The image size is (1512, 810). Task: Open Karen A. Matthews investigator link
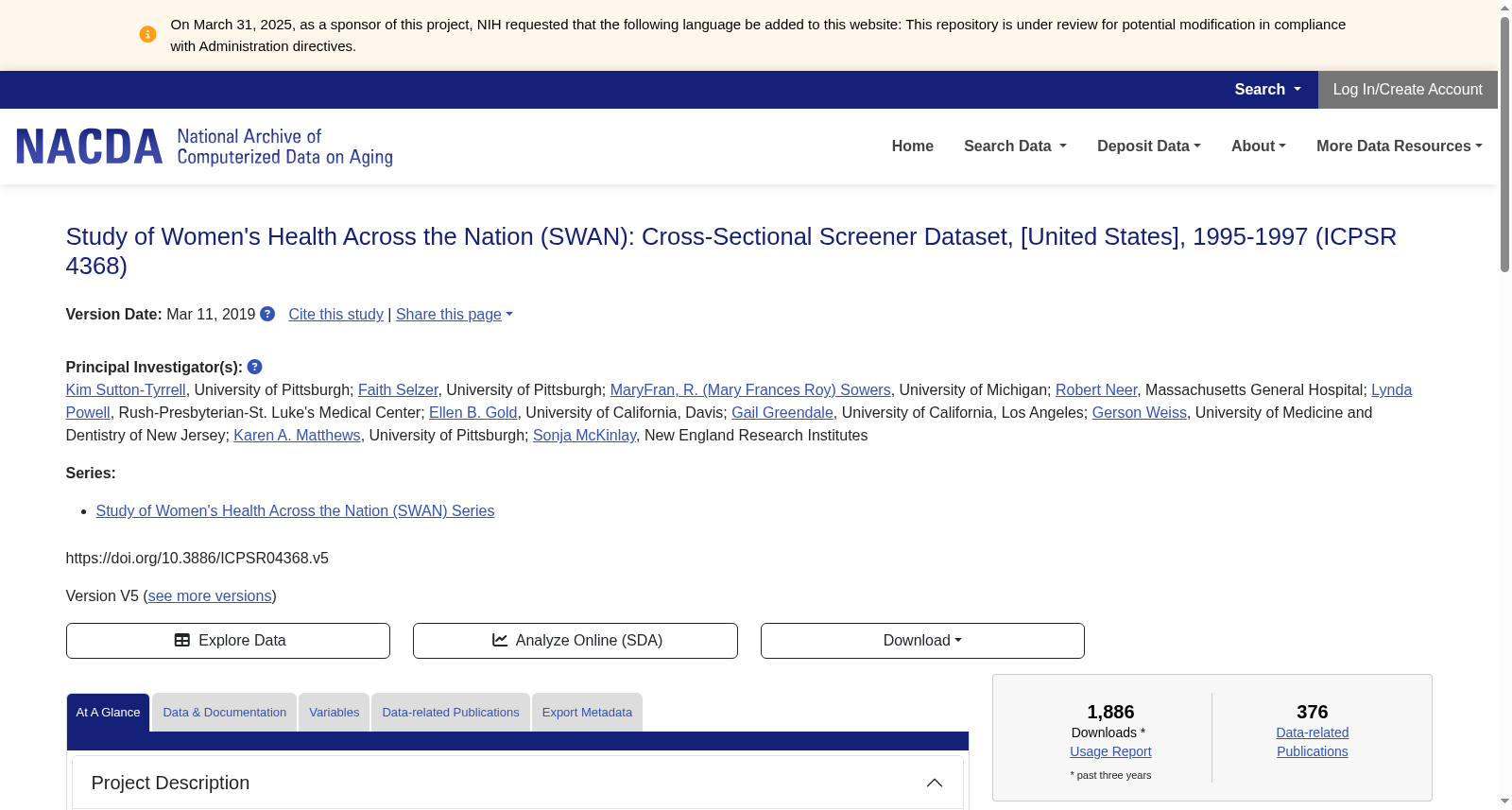point(297,436)
